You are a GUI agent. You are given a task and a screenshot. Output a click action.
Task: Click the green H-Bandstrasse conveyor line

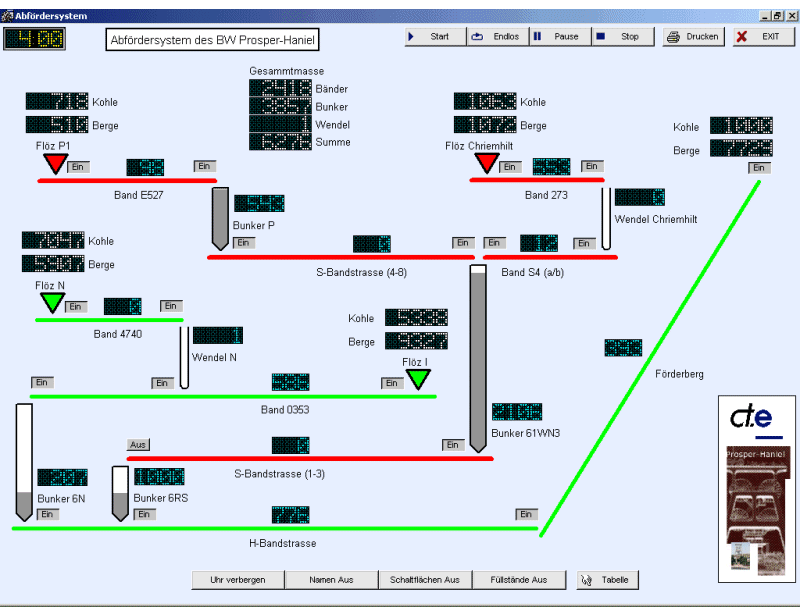tap(275, 529)
